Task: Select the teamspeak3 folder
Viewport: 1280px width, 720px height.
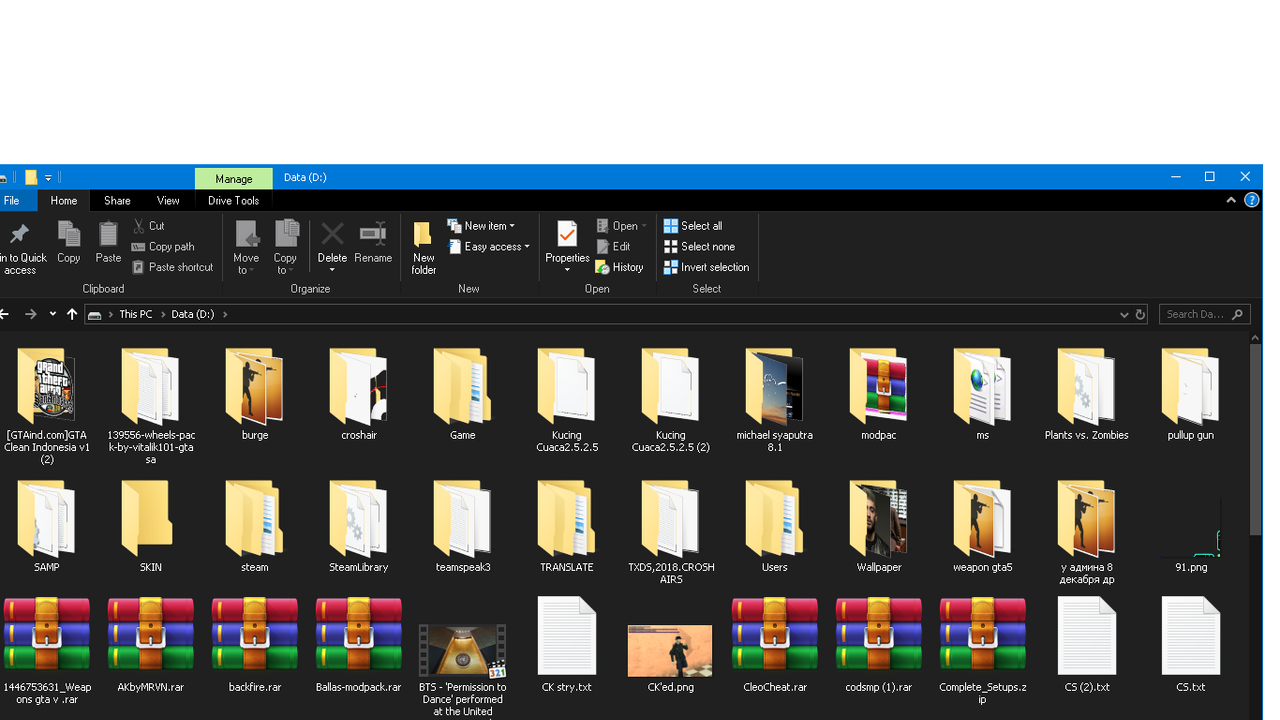Action: (462, 526)
